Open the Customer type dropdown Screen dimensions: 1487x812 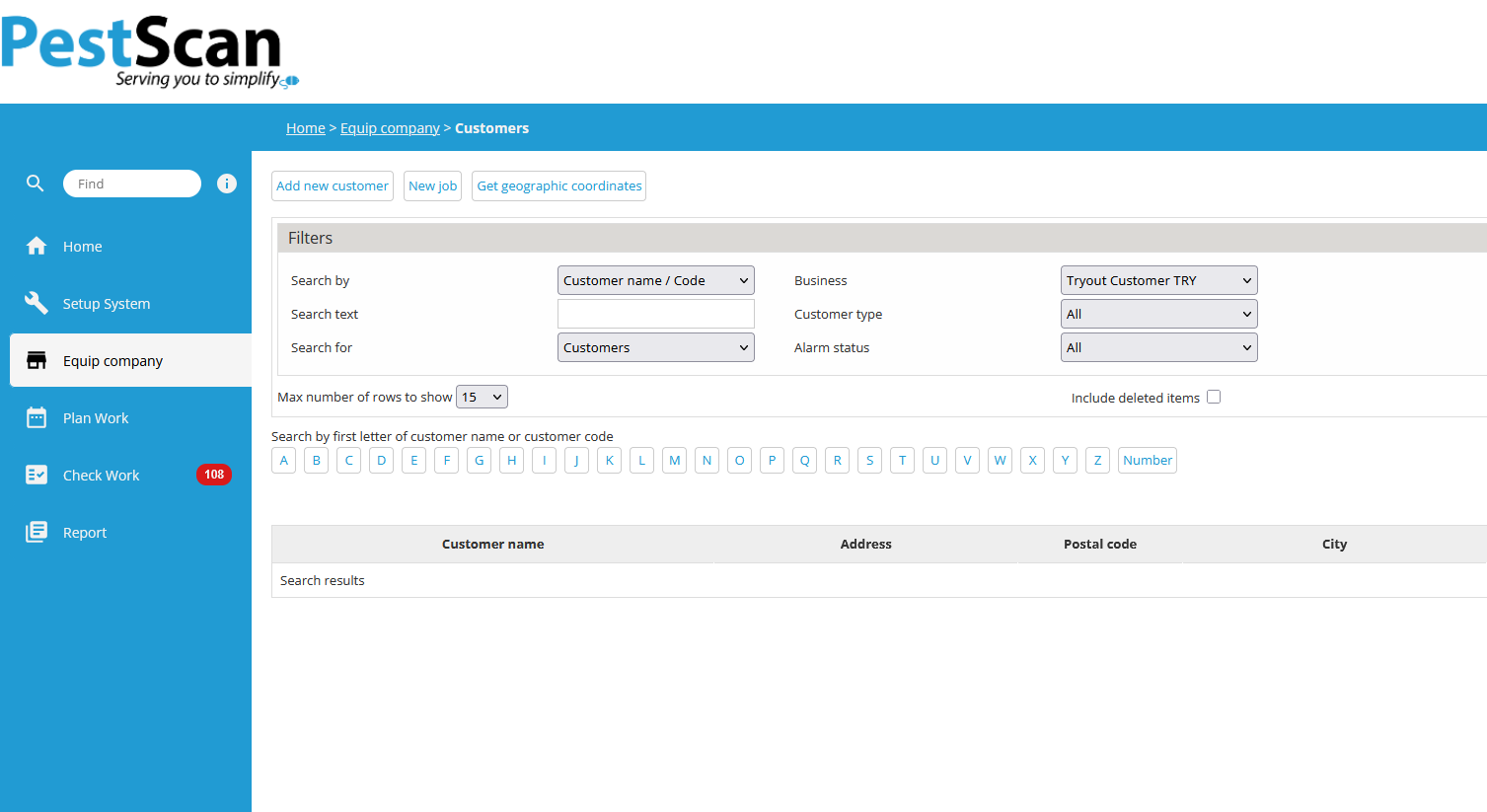[x=1159, y=314]
